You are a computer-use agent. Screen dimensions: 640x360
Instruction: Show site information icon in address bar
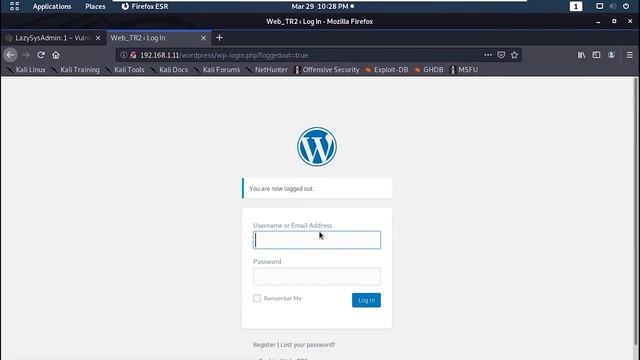point(123,55)
